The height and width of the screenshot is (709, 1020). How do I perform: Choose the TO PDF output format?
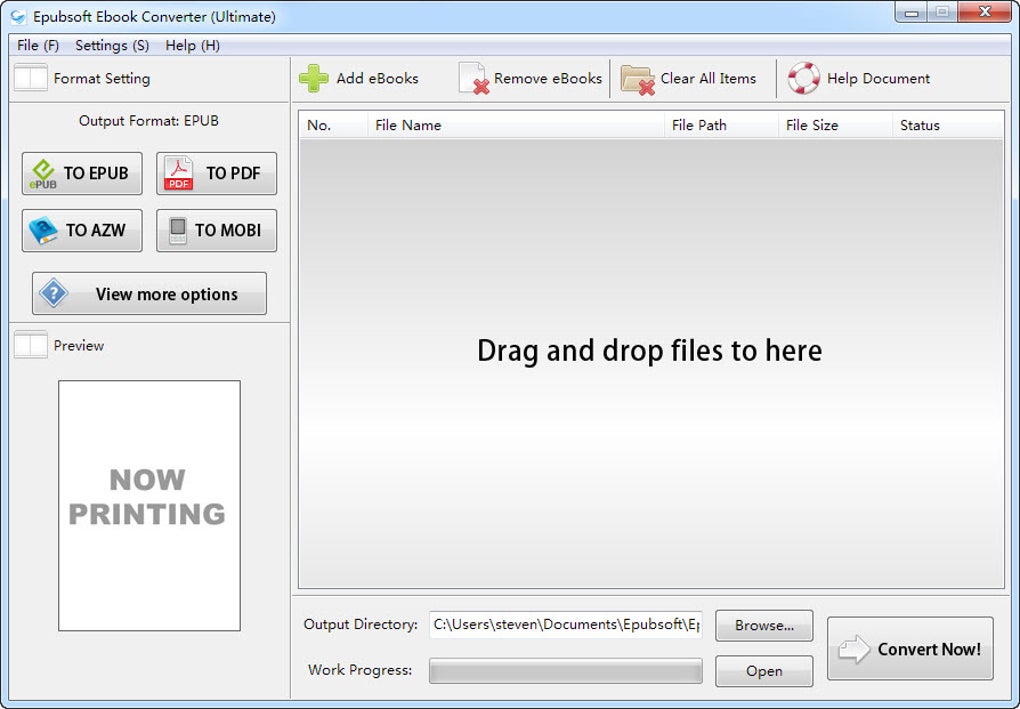(217, 174)
